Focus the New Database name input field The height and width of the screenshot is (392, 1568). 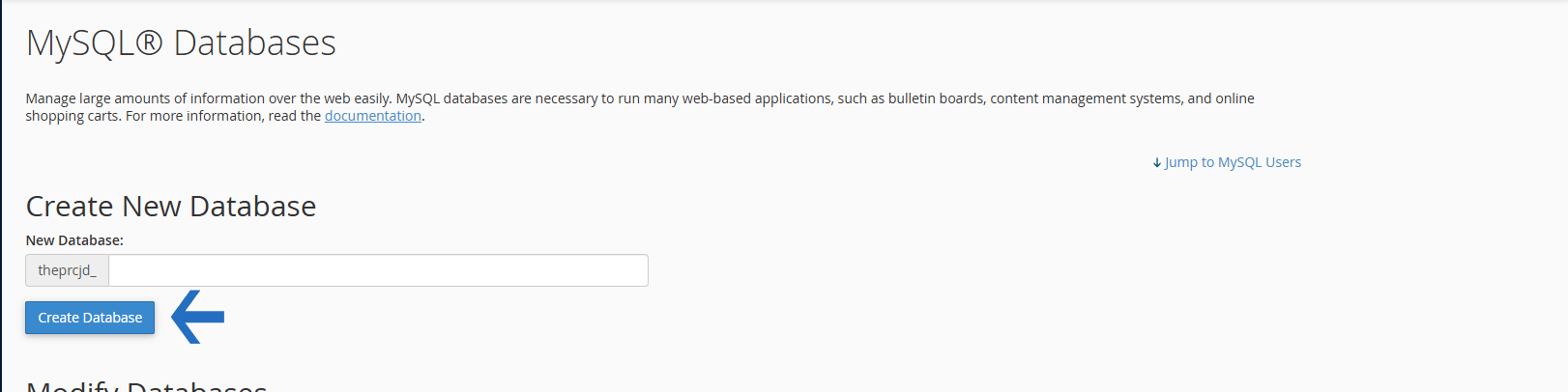(378, 270)
